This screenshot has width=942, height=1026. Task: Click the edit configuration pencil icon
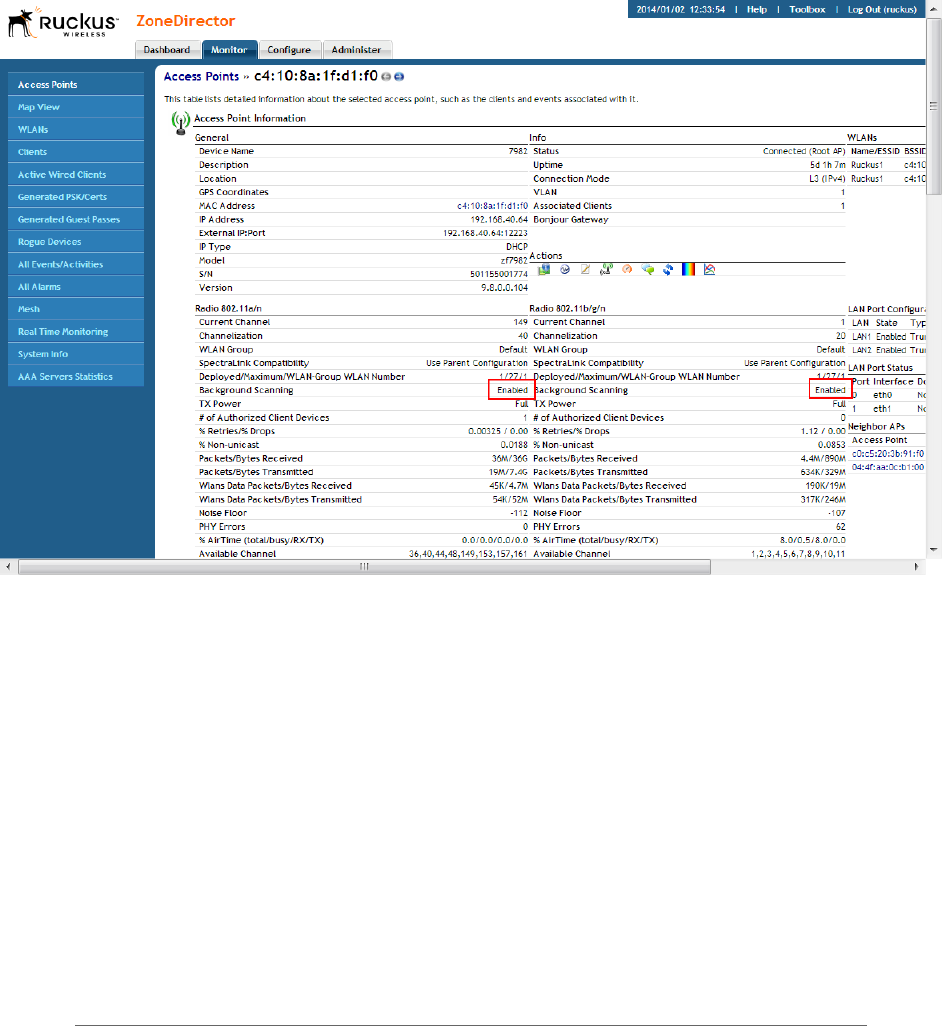coord(585,270)
